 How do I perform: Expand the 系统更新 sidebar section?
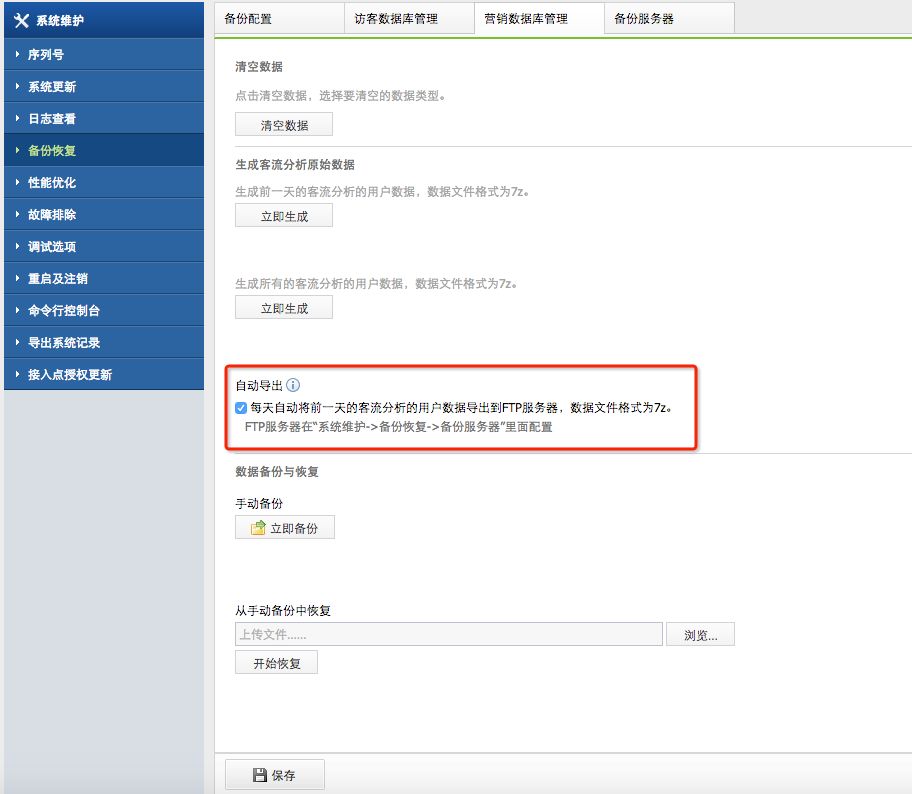tap(52, 87)
